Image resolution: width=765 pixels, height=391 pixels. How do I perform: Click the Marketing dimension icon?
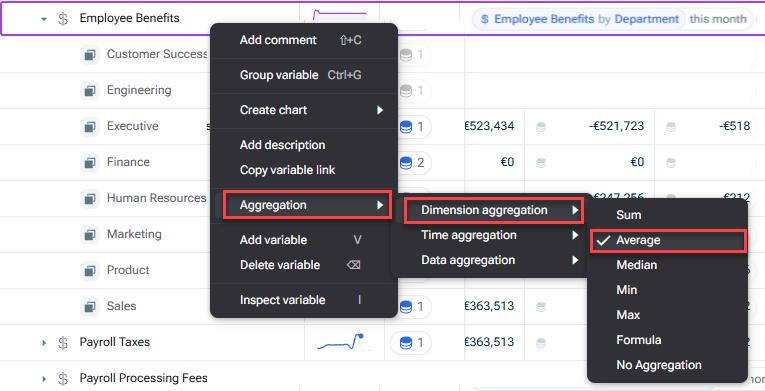(90, 235)
